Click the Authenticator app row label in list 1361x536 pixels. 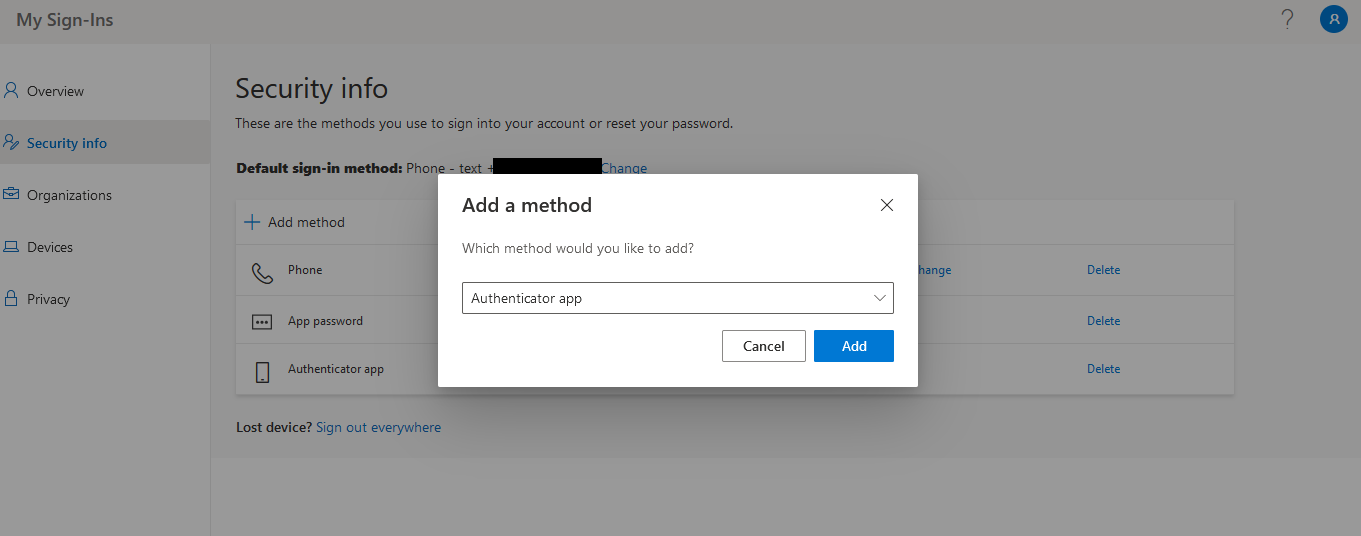[336, 369]
